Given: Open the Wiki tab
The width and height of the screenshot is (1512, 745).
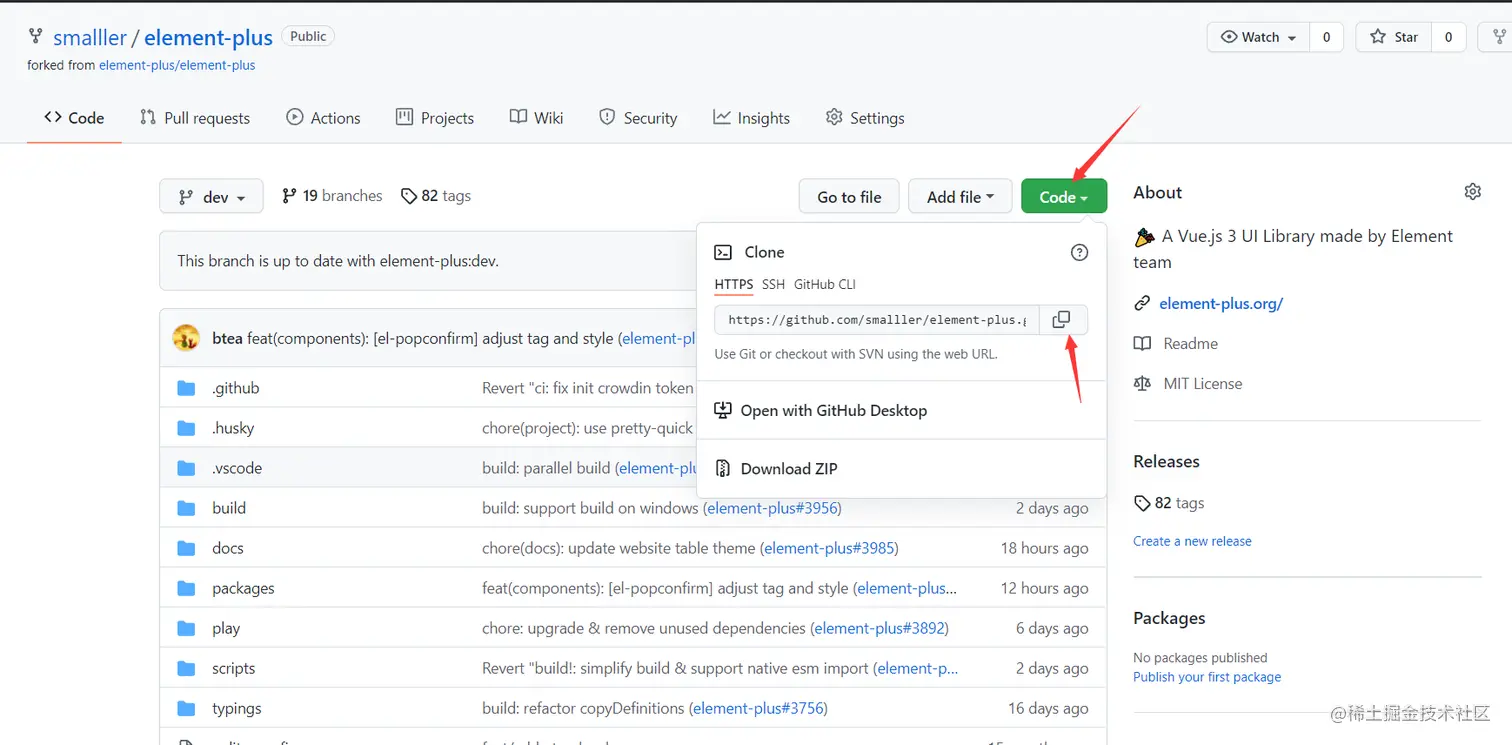Looking at the screenshot, I should point(537,117).
